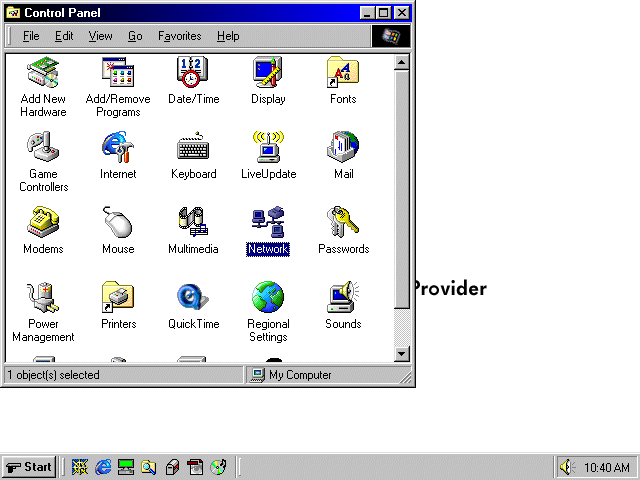Select the Sounds applet icon
This screenshot has width=640, height=480.
343,297
